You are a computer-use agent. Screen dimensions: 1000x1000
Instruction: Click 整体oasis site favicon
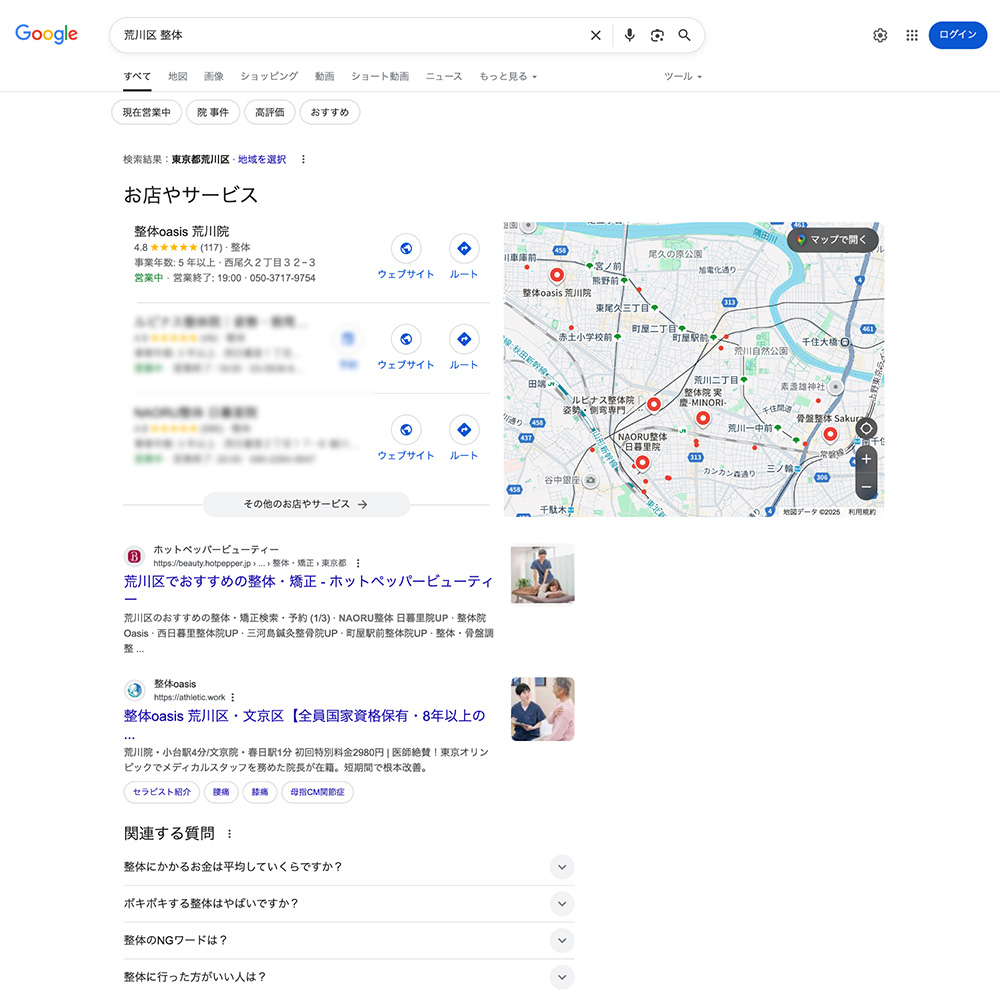pyautogui.click(x=135, y=691)
